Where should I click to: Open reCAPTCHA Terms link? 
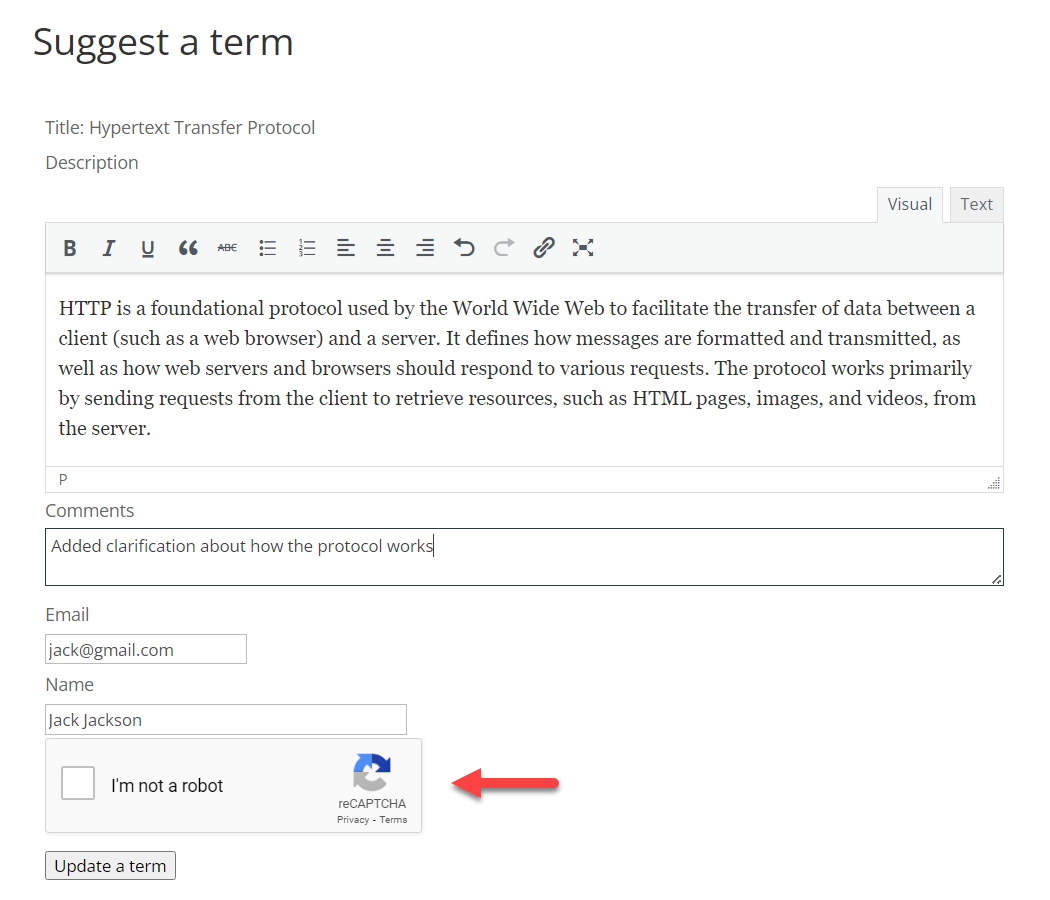pos(393,820)
